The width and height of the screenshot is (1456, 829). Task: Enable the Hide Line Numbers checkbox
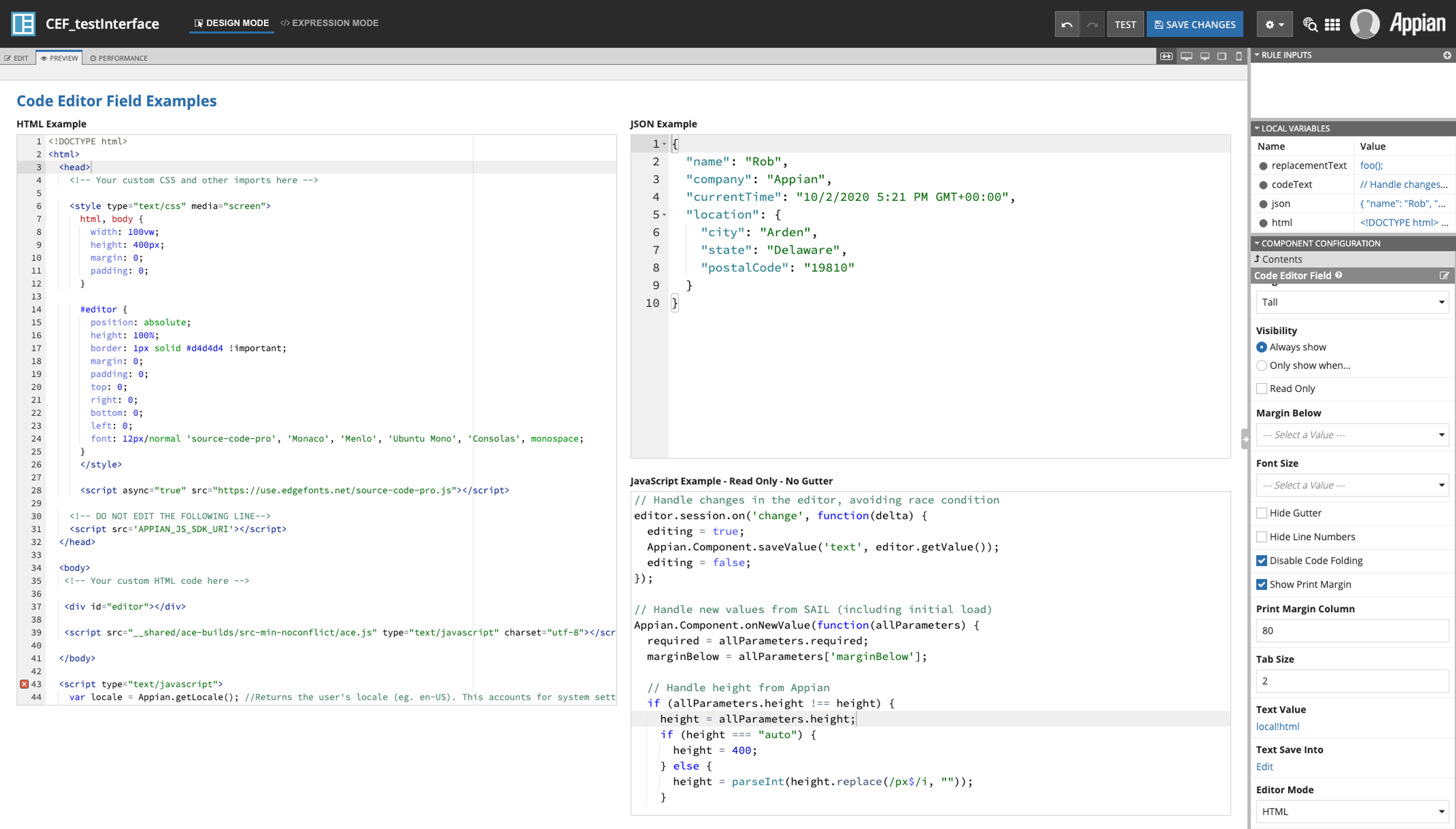[x=1261, y=537]
